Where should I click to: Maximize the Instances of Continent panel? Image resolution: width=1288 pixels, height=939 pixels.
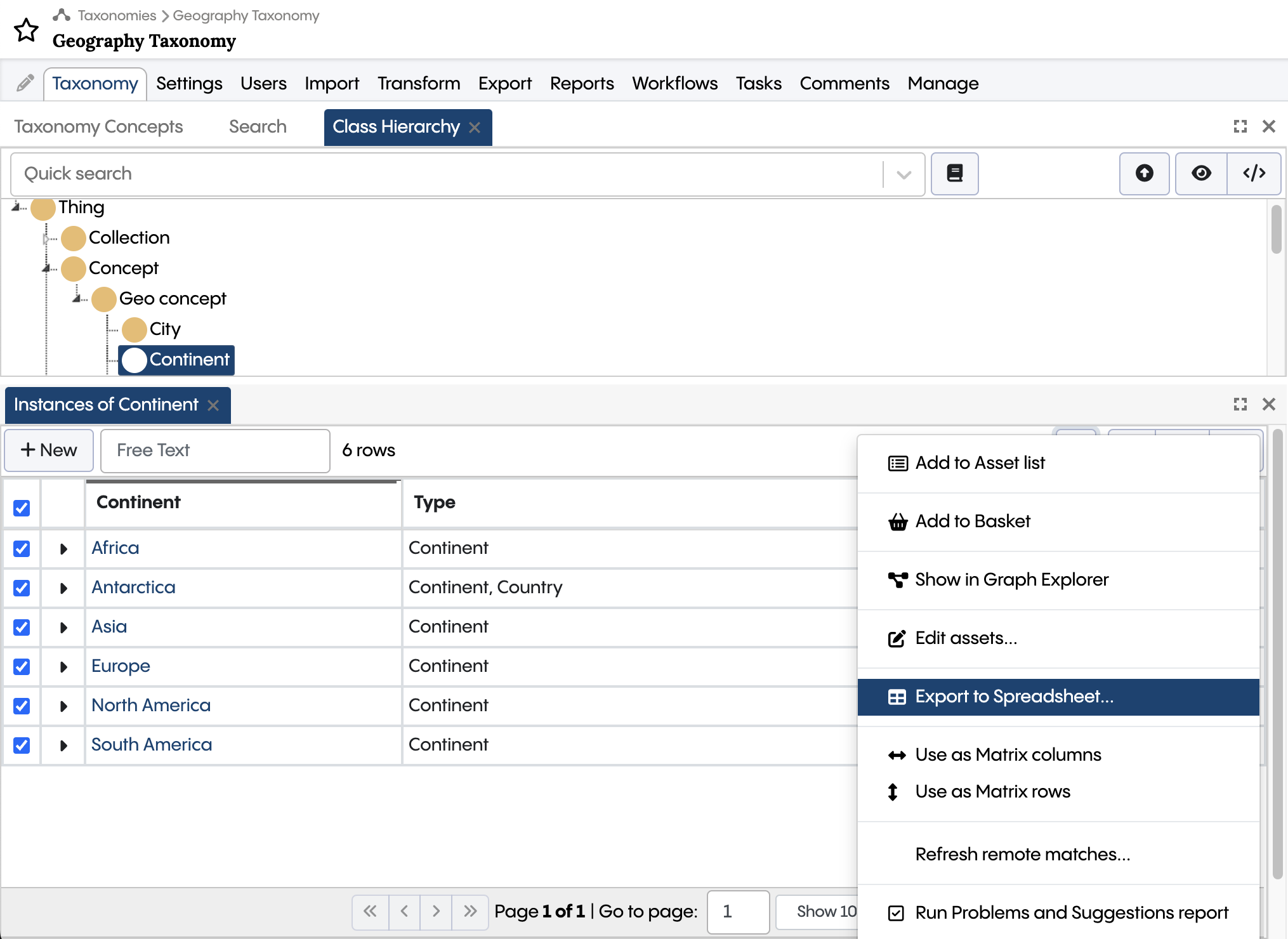(1240, 404)
